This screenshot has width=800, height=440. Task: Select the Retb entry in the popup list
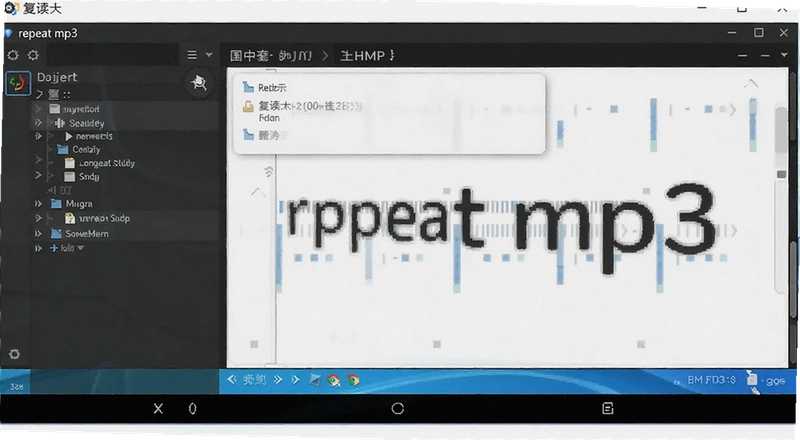point(265,87)
